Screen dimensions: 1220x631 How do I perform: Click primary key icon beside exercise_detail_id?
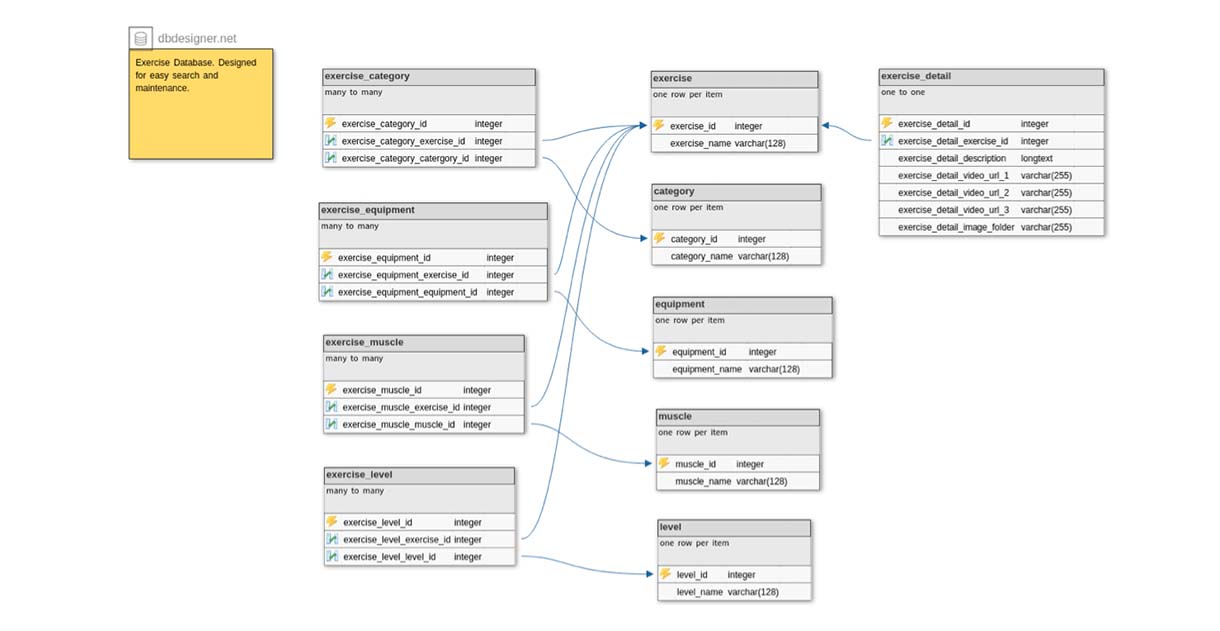click(x=887, y=123)
